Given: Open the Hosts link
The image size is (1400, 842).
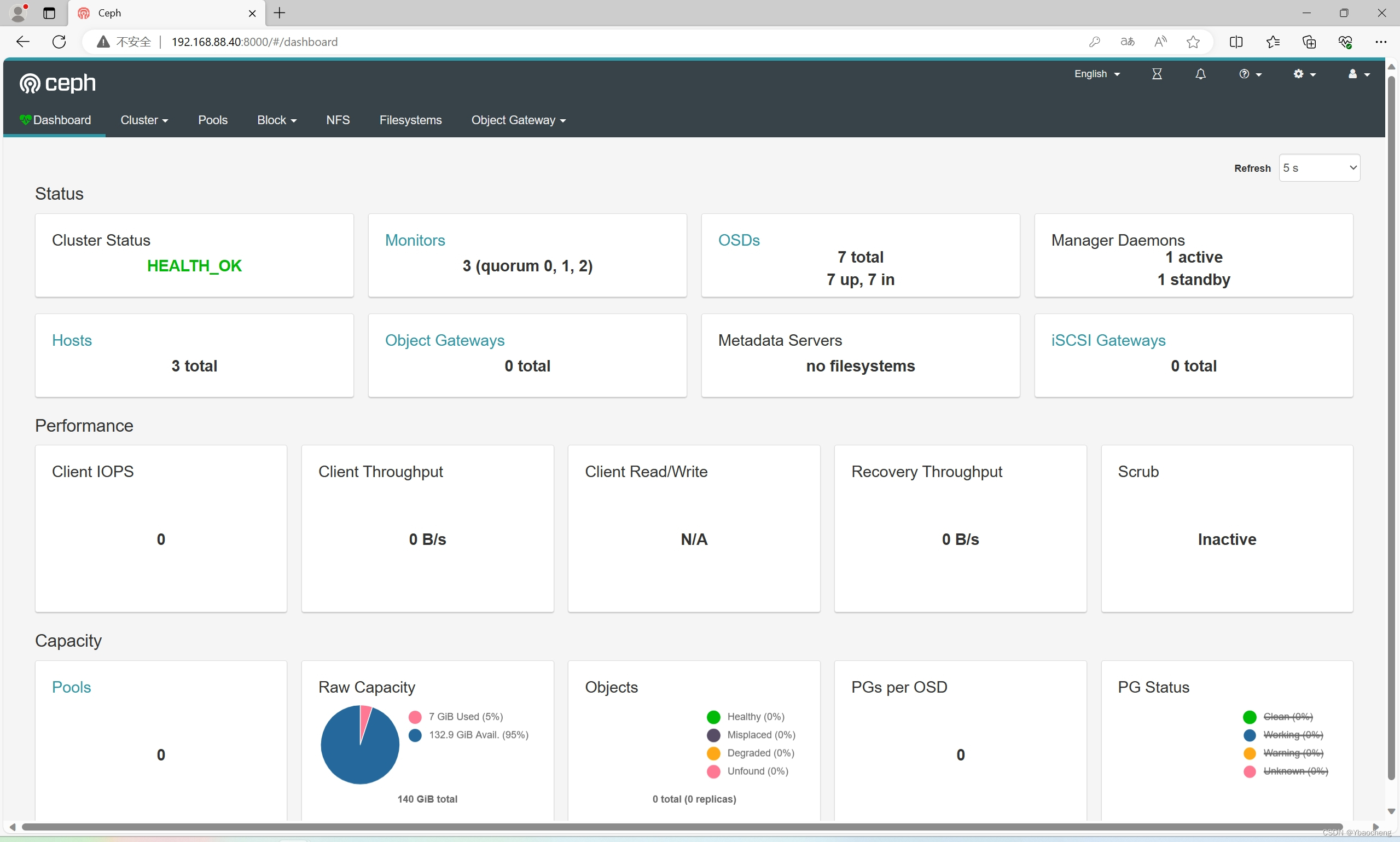Looking at the screenshot, I should 72,340.
